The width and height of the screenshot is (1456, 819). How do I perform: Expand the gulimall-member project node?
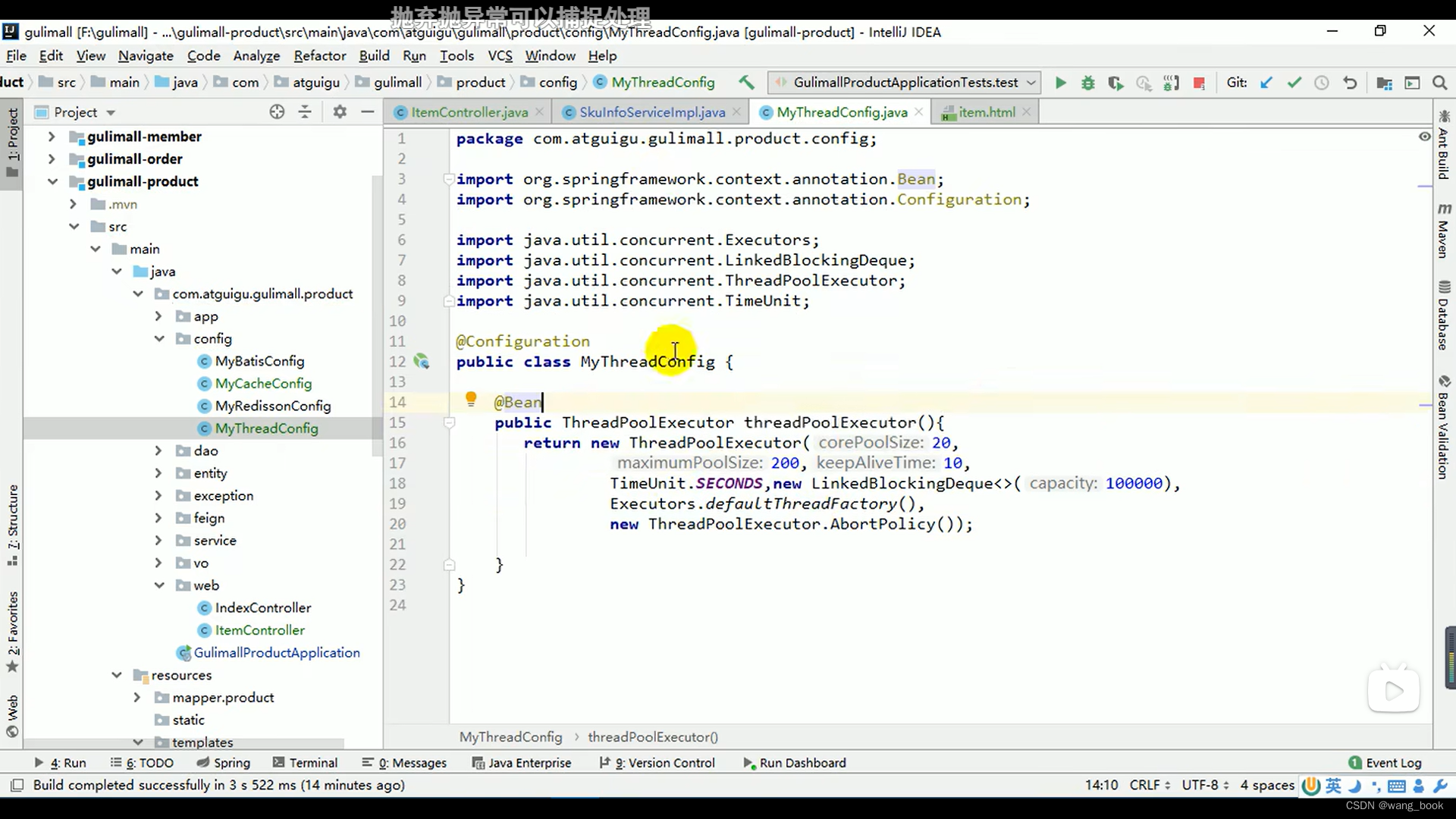(x=51, y=135)
